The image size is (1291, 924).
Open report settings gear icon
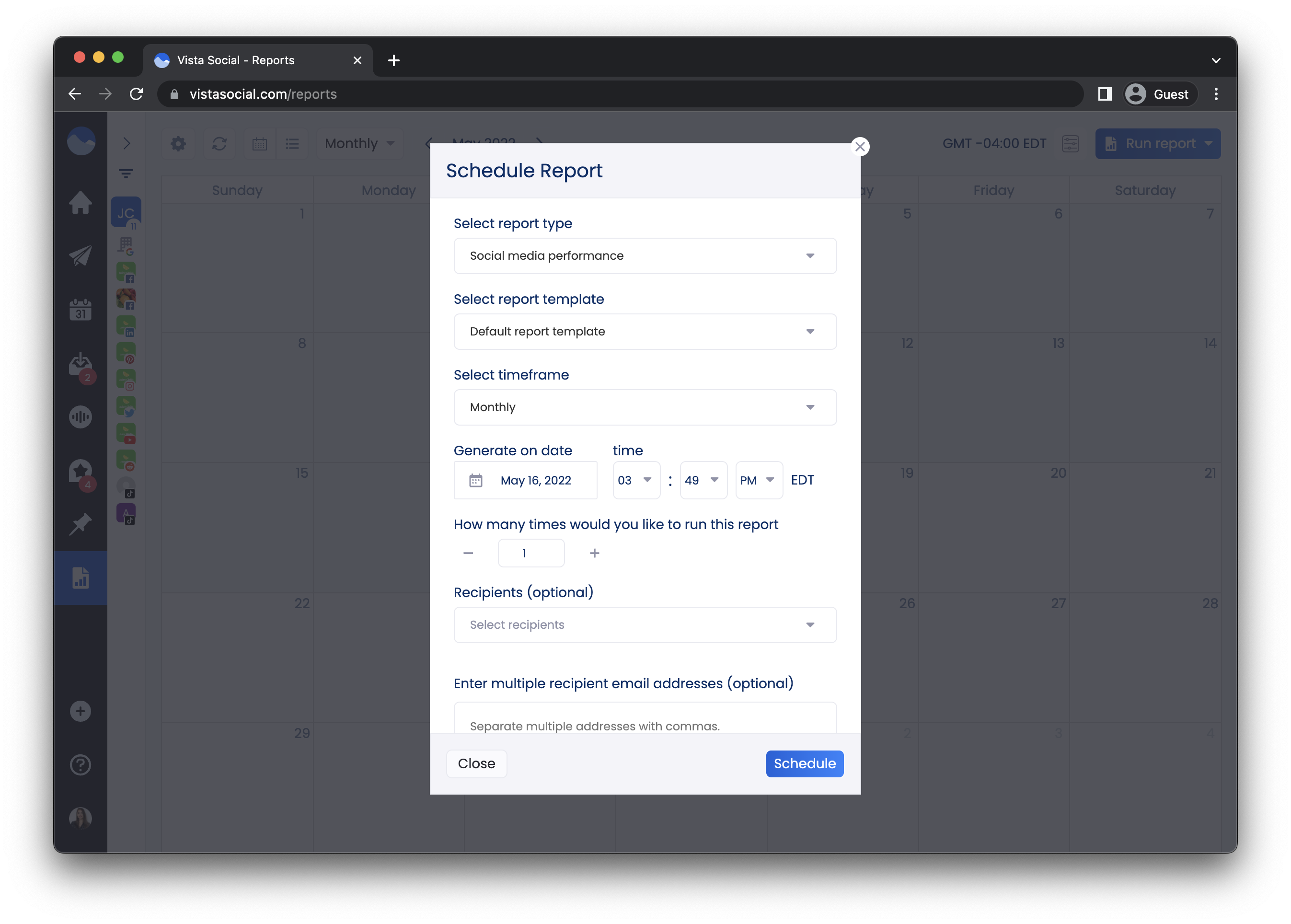coord(178,143)
